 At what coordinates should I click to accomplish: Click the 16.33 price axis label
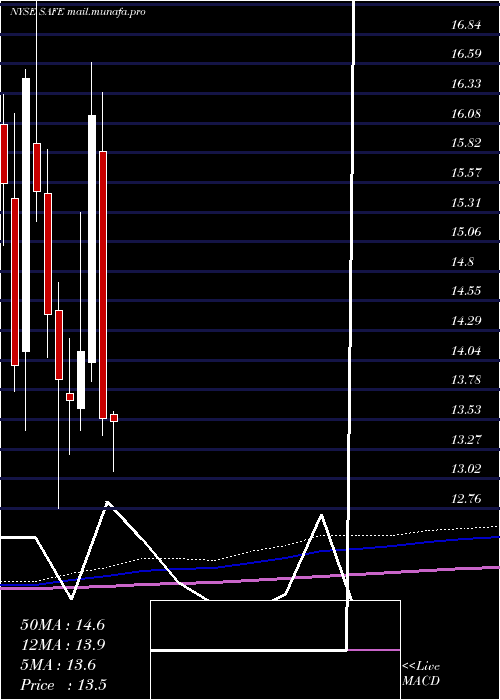click(466, 84)
